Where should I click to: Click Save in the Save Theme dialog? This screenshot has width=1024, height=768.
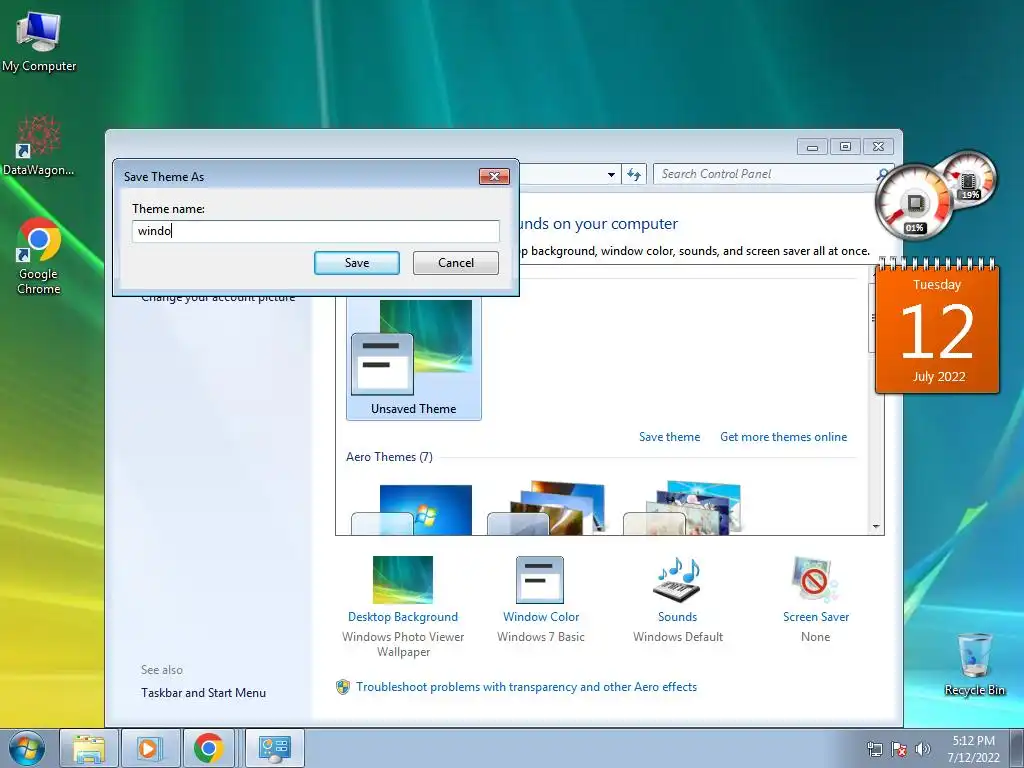pyautogui.click(x=357, y=263)
